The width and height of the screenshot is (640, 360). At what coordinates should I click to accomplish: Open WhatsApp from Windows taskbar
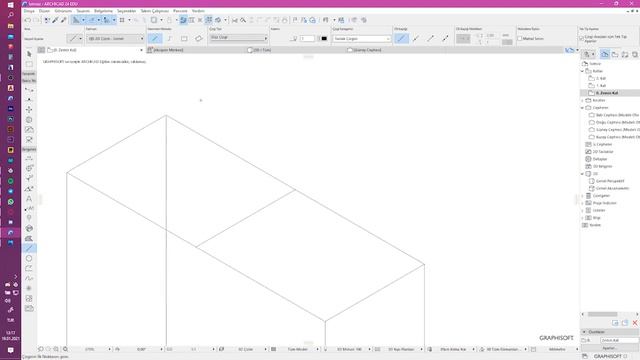pos(11,202)
